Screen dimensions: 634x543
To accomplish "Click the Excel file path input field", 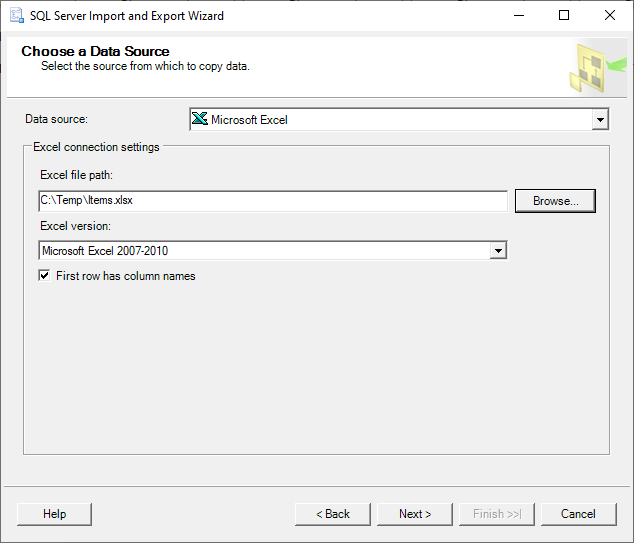I will coord(273,201).
